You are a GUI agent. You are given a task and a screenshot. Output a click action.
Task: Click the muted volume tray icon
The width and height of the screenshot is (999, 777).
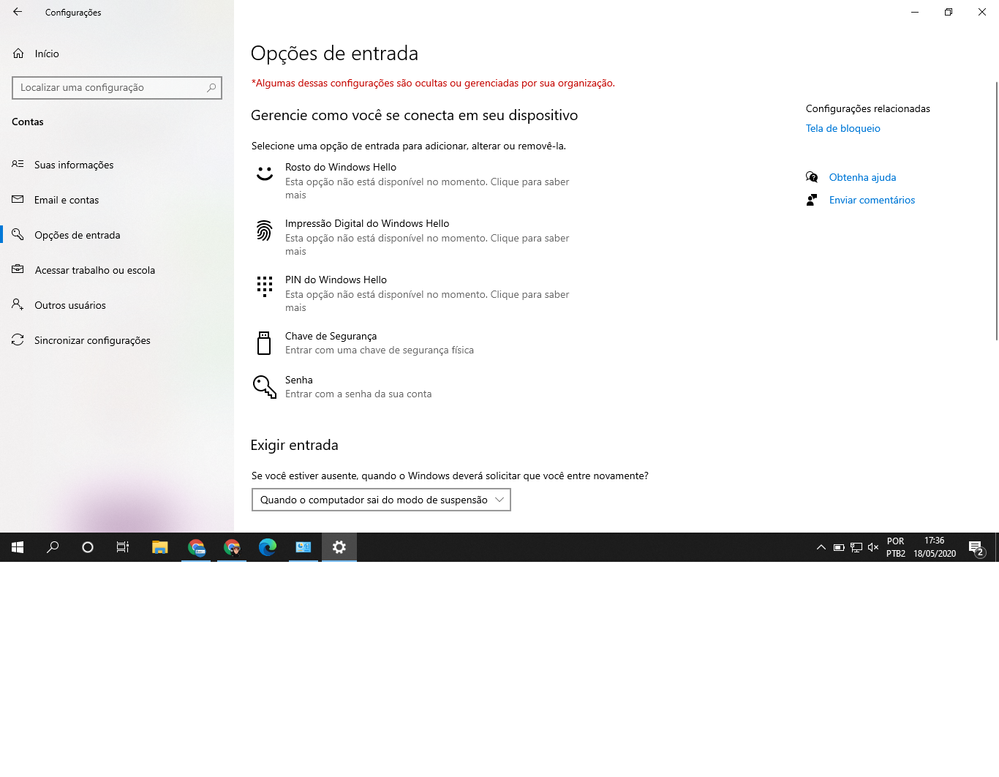[x=873, y=547]
